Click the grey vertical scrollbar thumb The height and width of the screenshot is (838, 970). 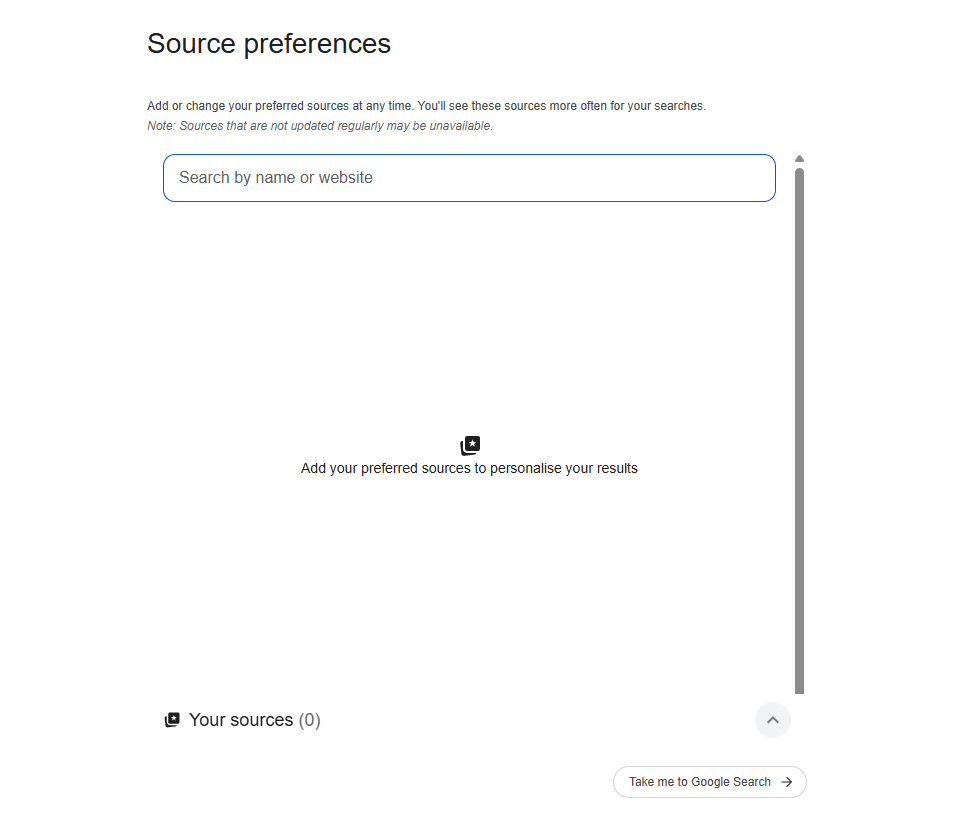799,430
